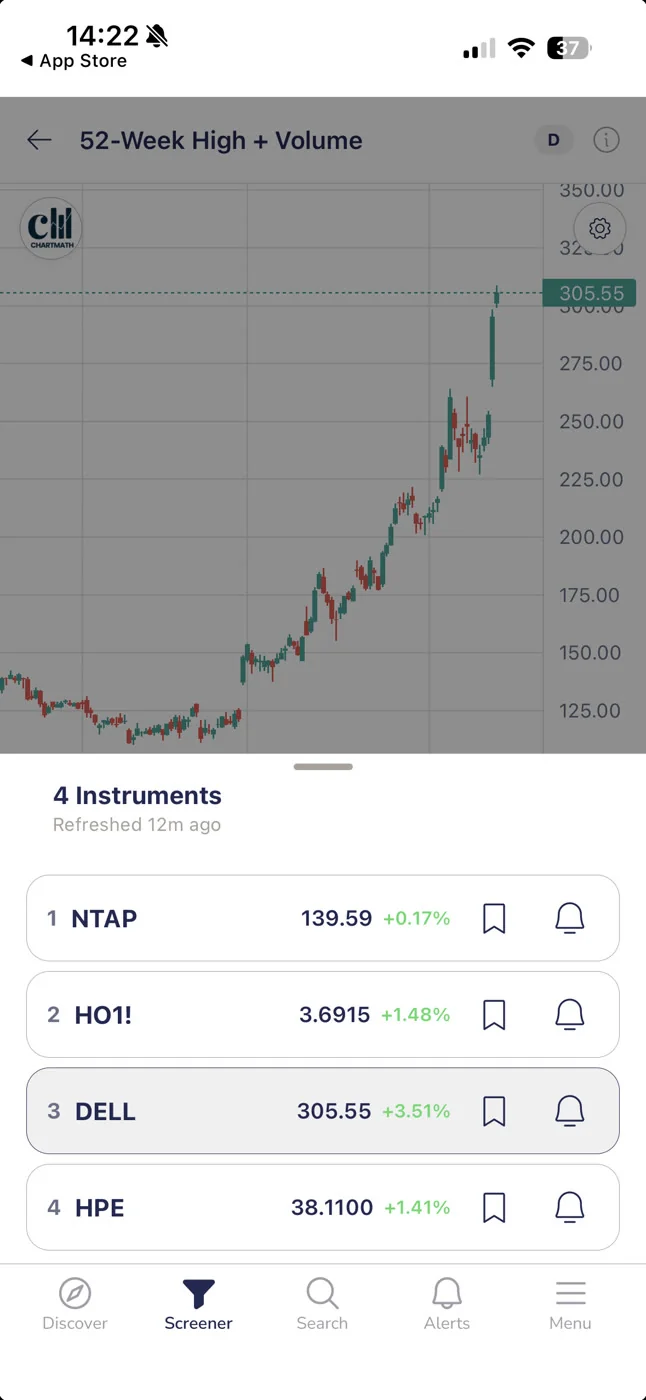Tap the ChartMath logo badge
The height and width of the screenshot is (1400, 646).
pos(50,228)
